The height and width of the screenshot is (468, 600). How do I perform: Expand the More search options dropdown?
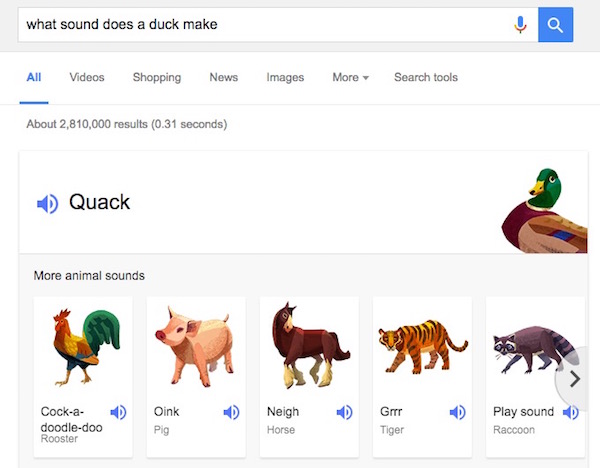(x=351, y=77)
